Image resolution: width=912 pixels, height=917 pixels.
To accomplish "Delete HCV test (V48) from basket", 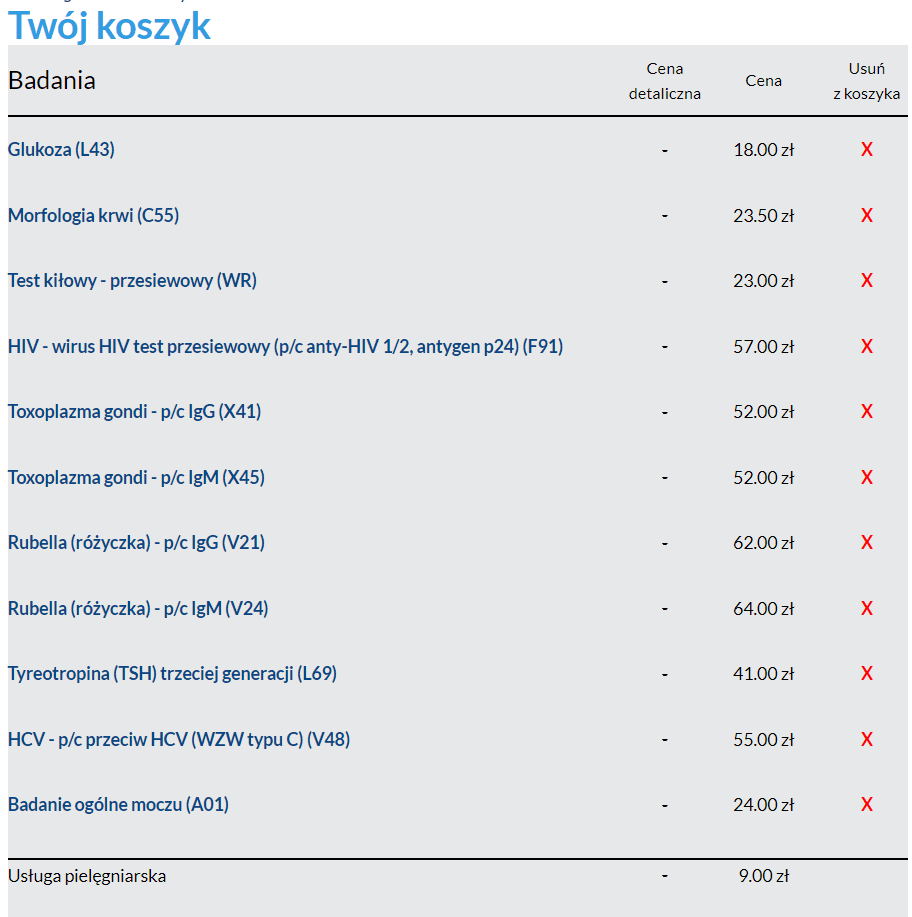I will coord(867,740).
